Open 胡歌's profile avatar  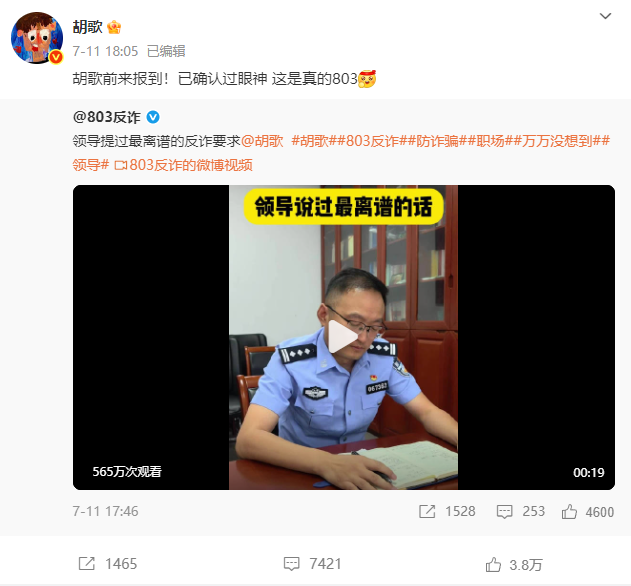pyautogui.click(x=37, y=38)
